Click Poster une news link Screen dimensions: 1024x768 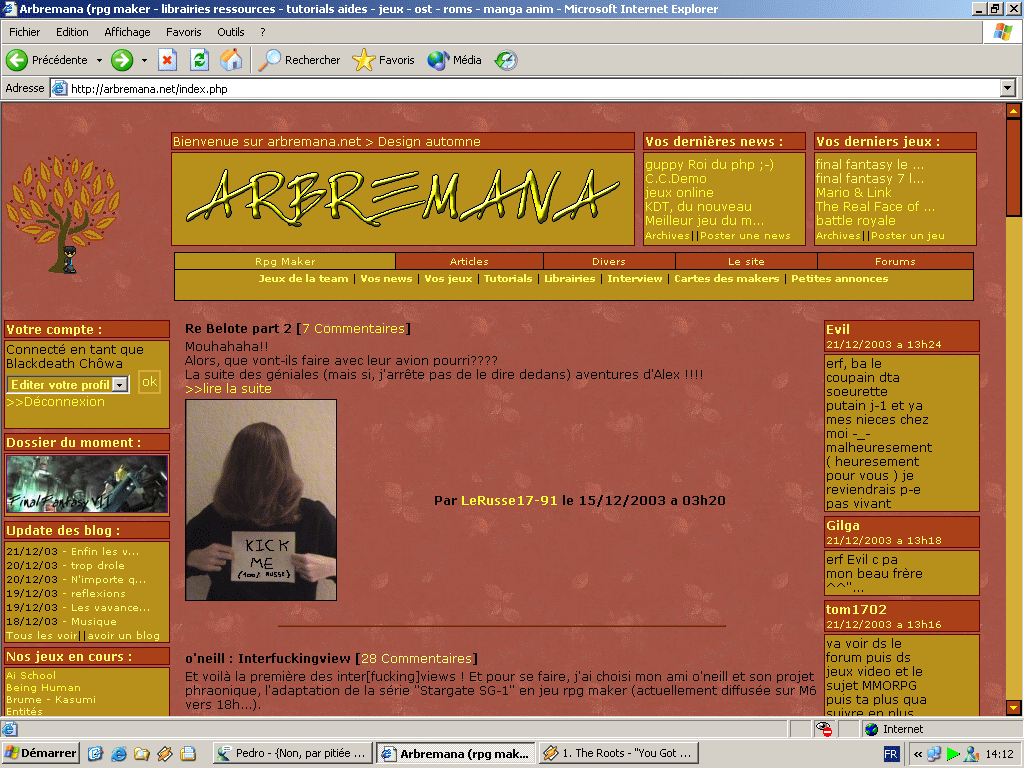[x=745, y=236]
